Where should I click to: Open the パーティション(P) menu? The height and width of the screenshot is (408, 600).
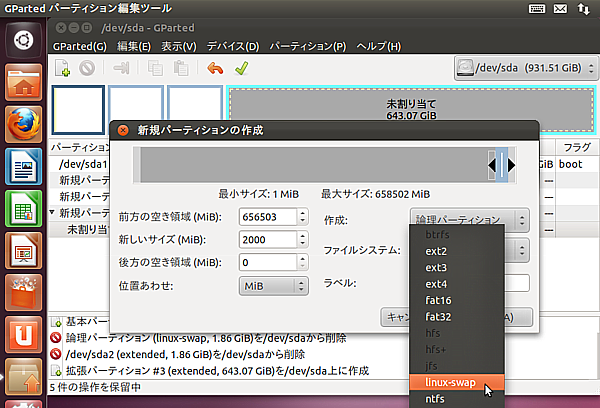click(308, 47)
